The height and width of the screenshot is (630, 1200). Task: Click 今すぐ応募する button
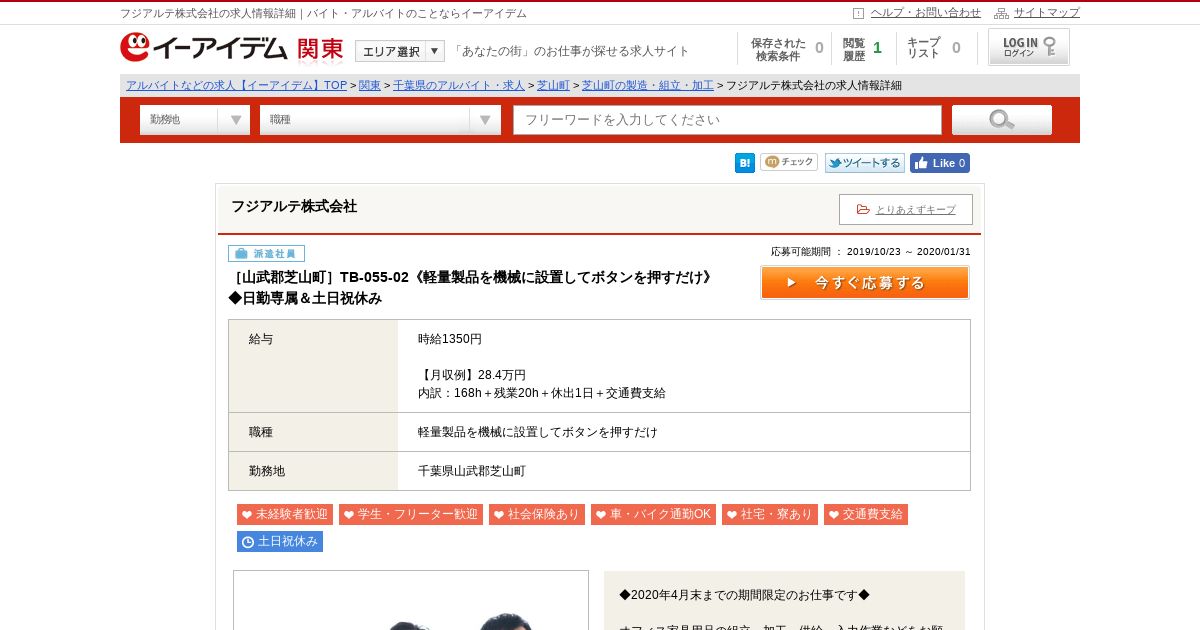point(865,283)
